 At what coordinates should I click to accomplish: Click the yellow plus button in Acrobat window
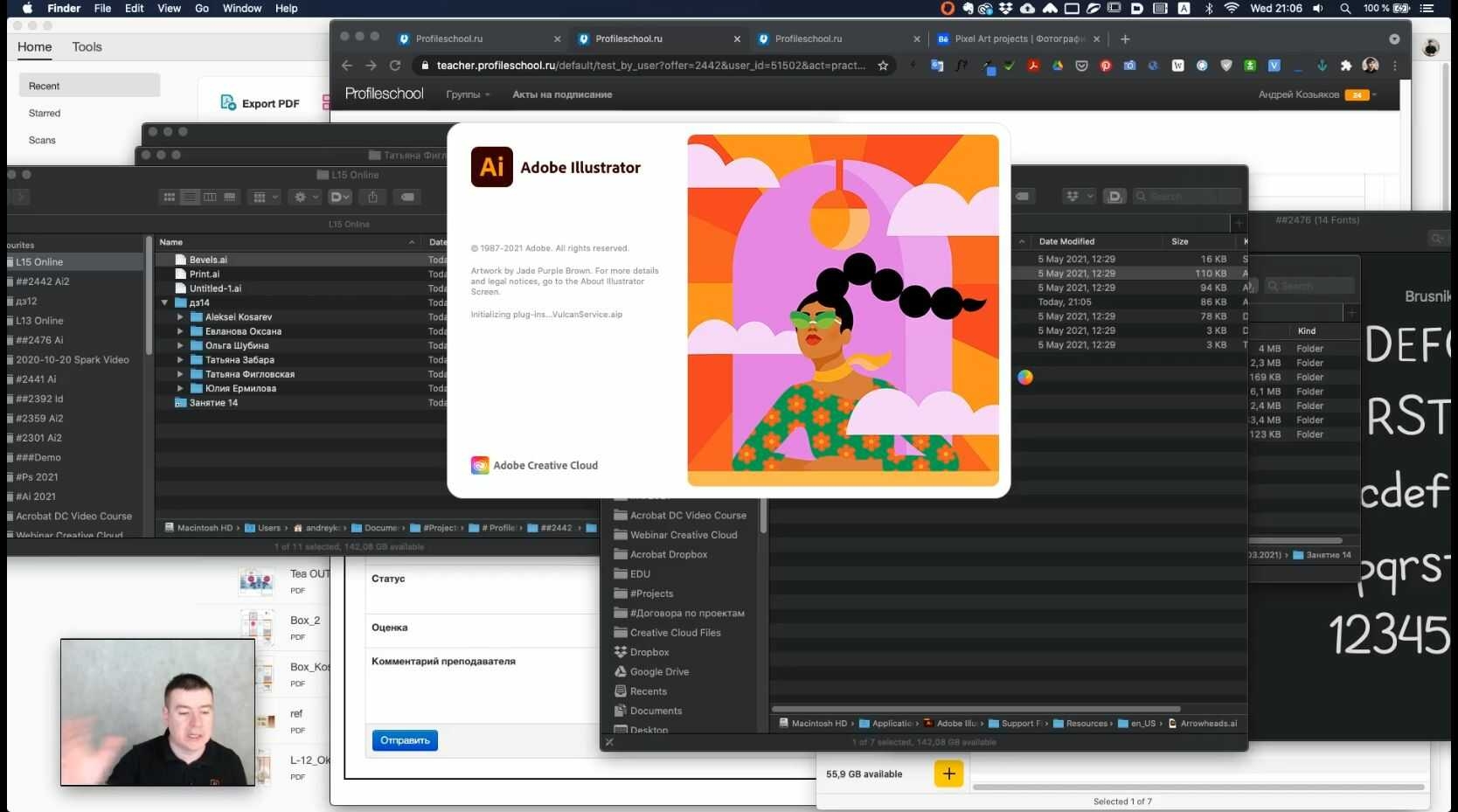coord(948,774)
